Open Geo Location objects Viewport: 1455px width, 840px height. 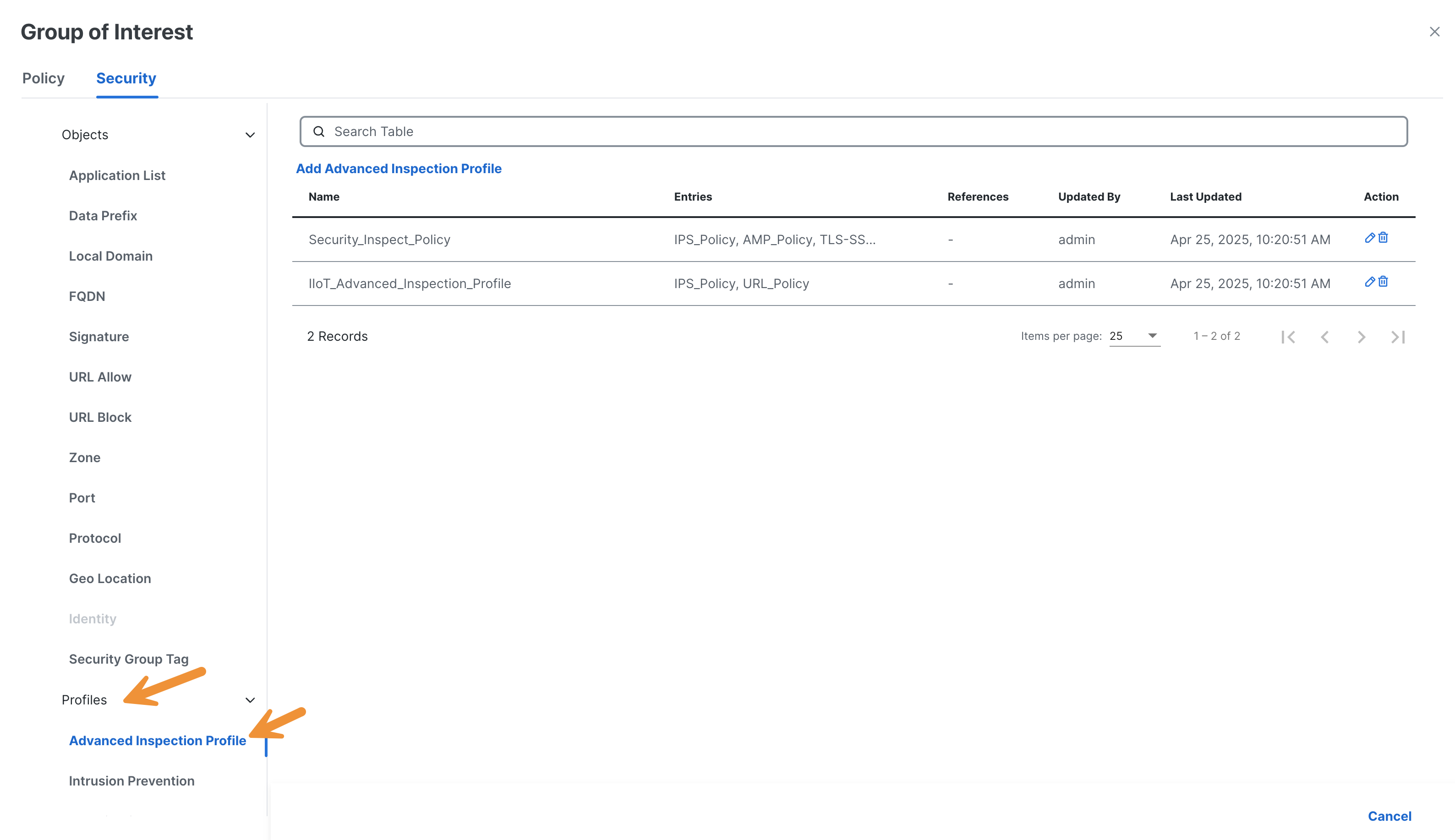pyautogui.click(x=109, y=578)
